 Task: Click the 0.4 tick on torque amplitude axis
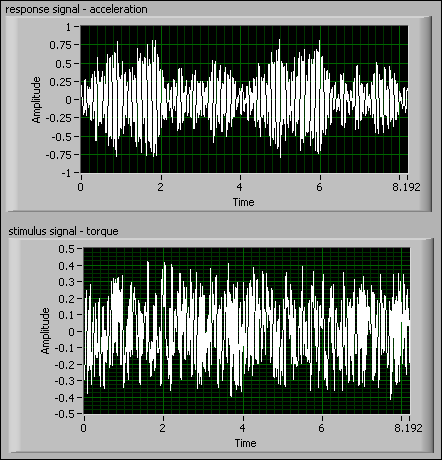(66, 266)
